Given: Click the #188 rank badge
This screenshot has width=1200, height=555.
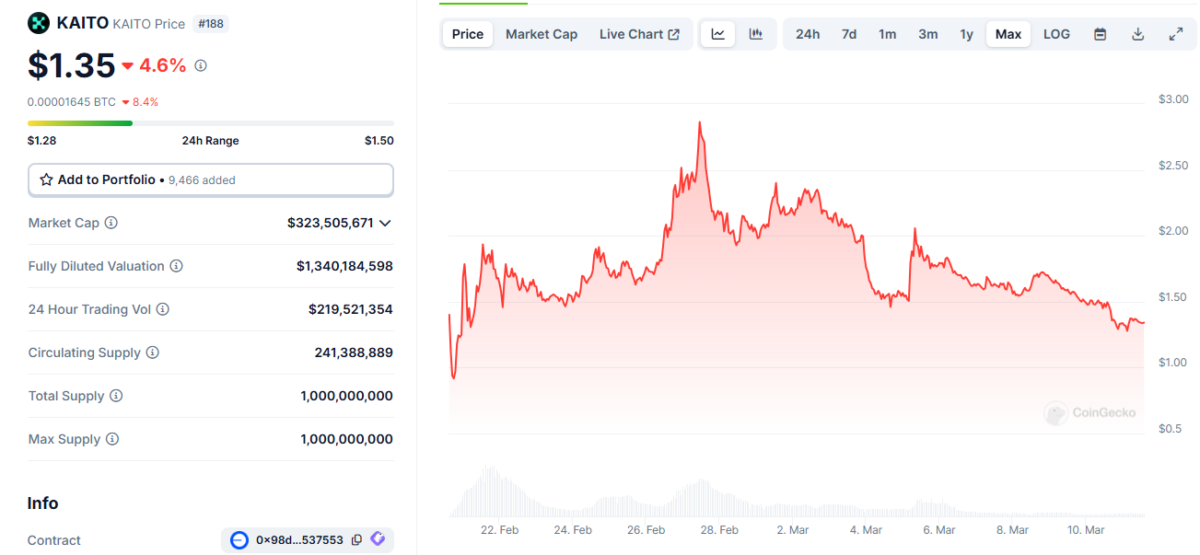Looking at the screenshot, I should [x=211, y=23].
